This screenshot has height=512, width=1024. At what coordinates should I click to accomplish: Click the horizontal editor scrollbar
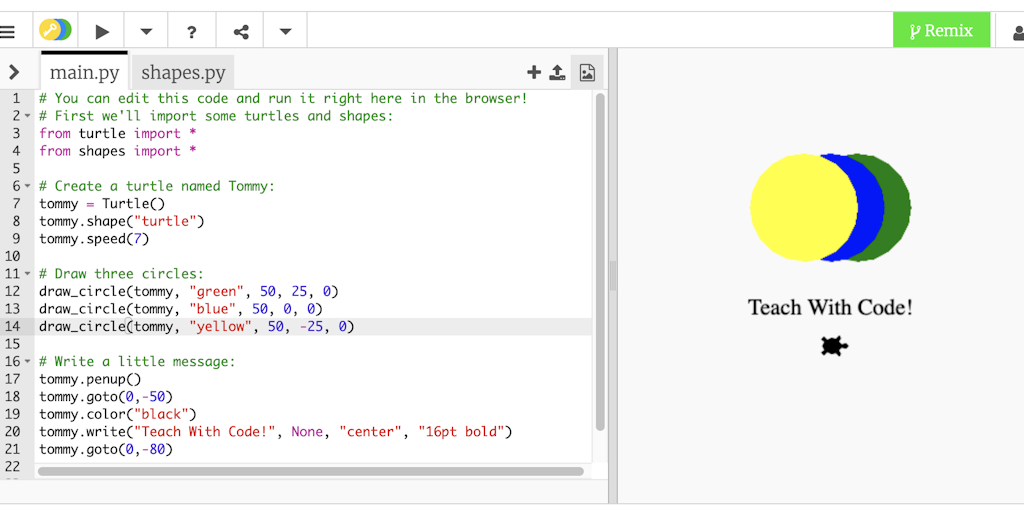(311, 471)
